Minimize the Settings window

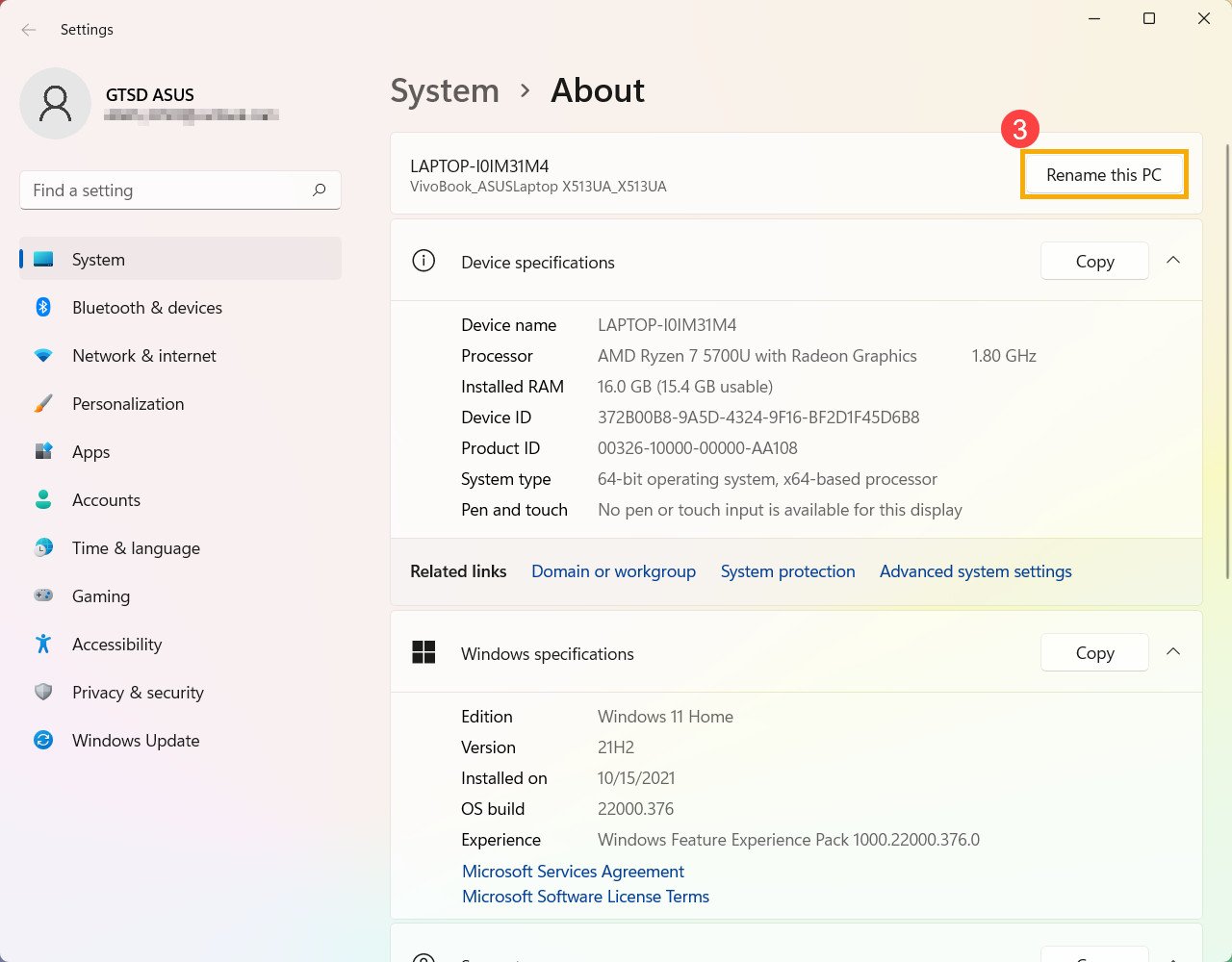tap(1094, 19)
